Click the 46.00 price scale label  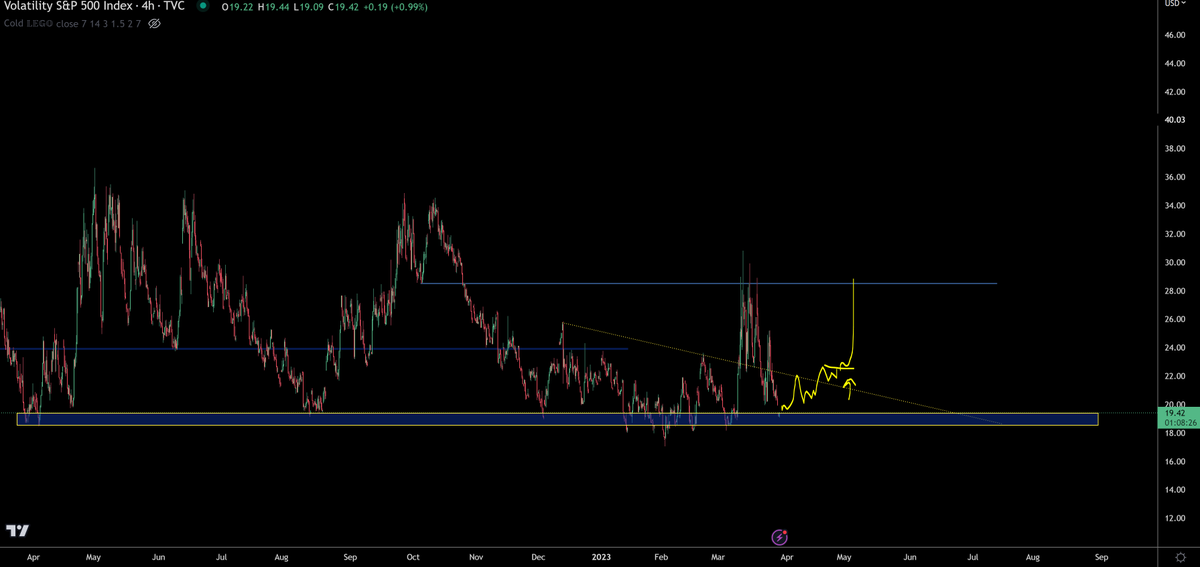point(1175,35)
